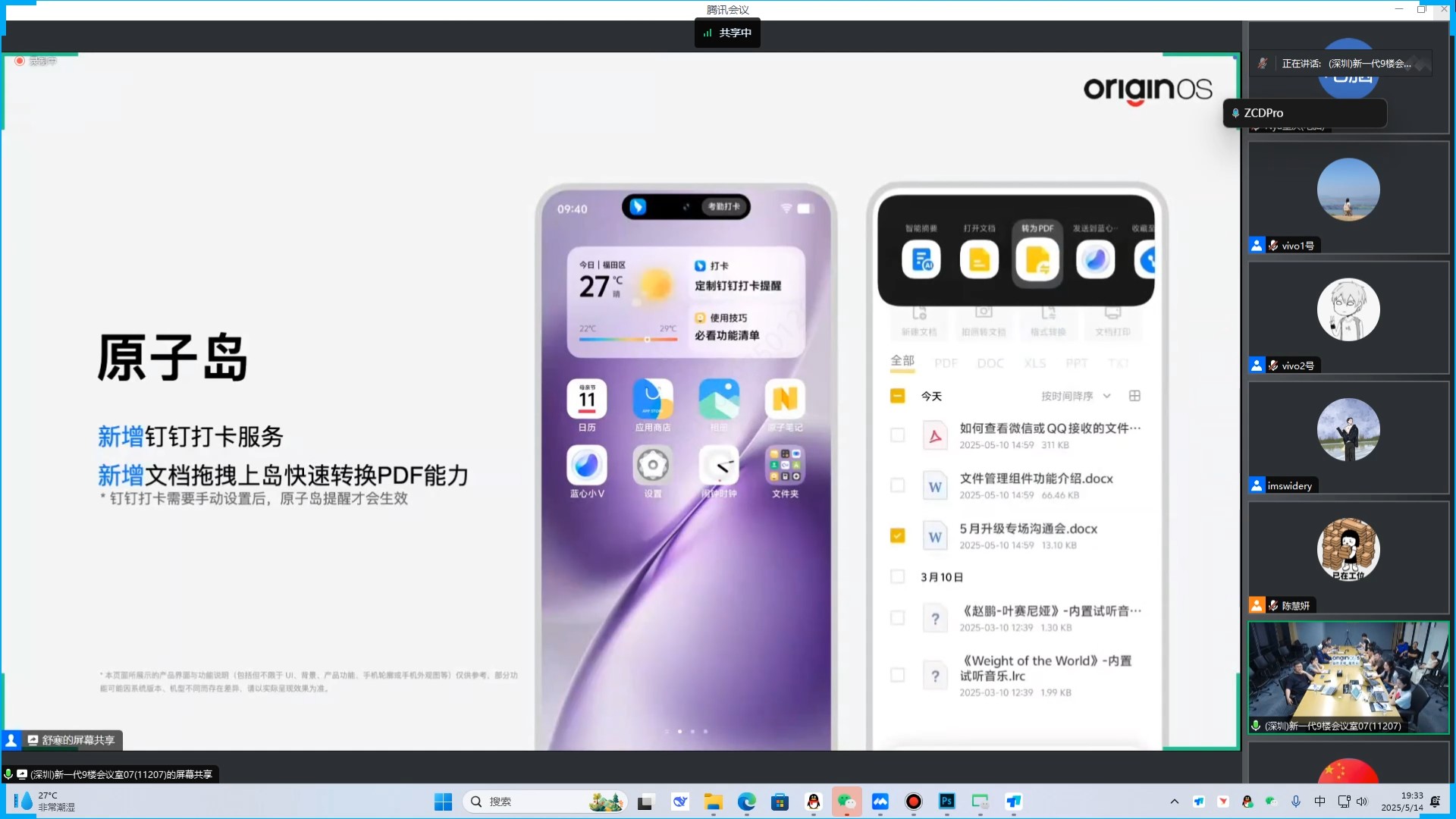The height and width of the screenshot is (819, 1456).
Task: Open File Explorer from the taskbar
Action: pyautogui.click(x=713, y=802)
